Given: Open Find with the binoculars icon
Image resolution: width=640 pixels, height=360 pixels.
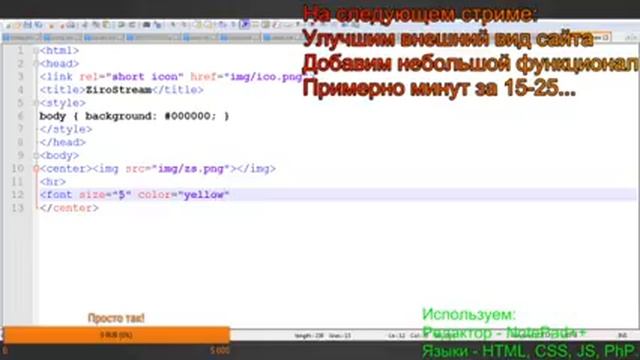Looking at the screenshot, I should [x=147, y=25].
